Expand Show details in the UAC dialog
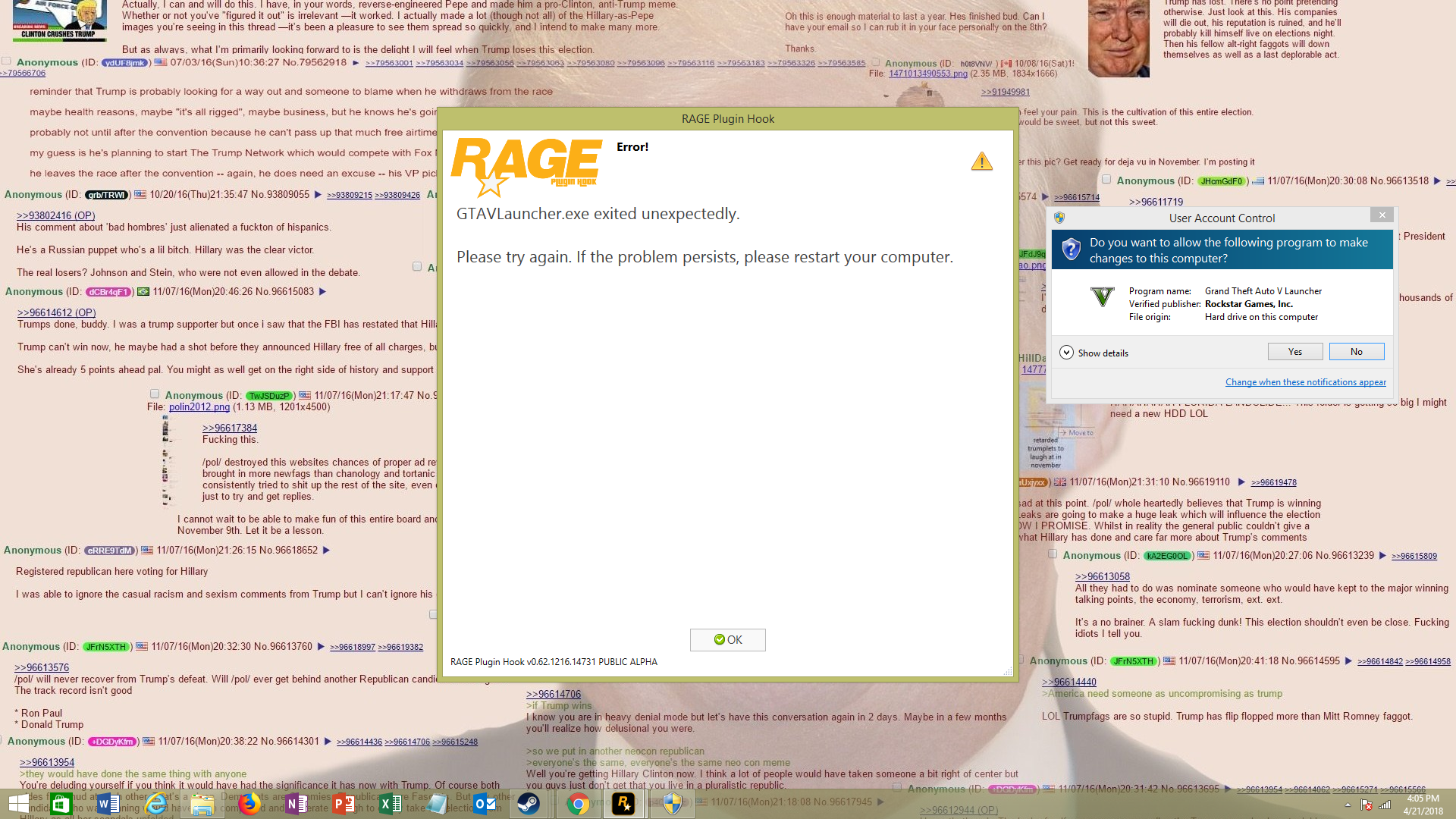The height and width of the screenshot is (819, 1456). (x=1067, y=353)
